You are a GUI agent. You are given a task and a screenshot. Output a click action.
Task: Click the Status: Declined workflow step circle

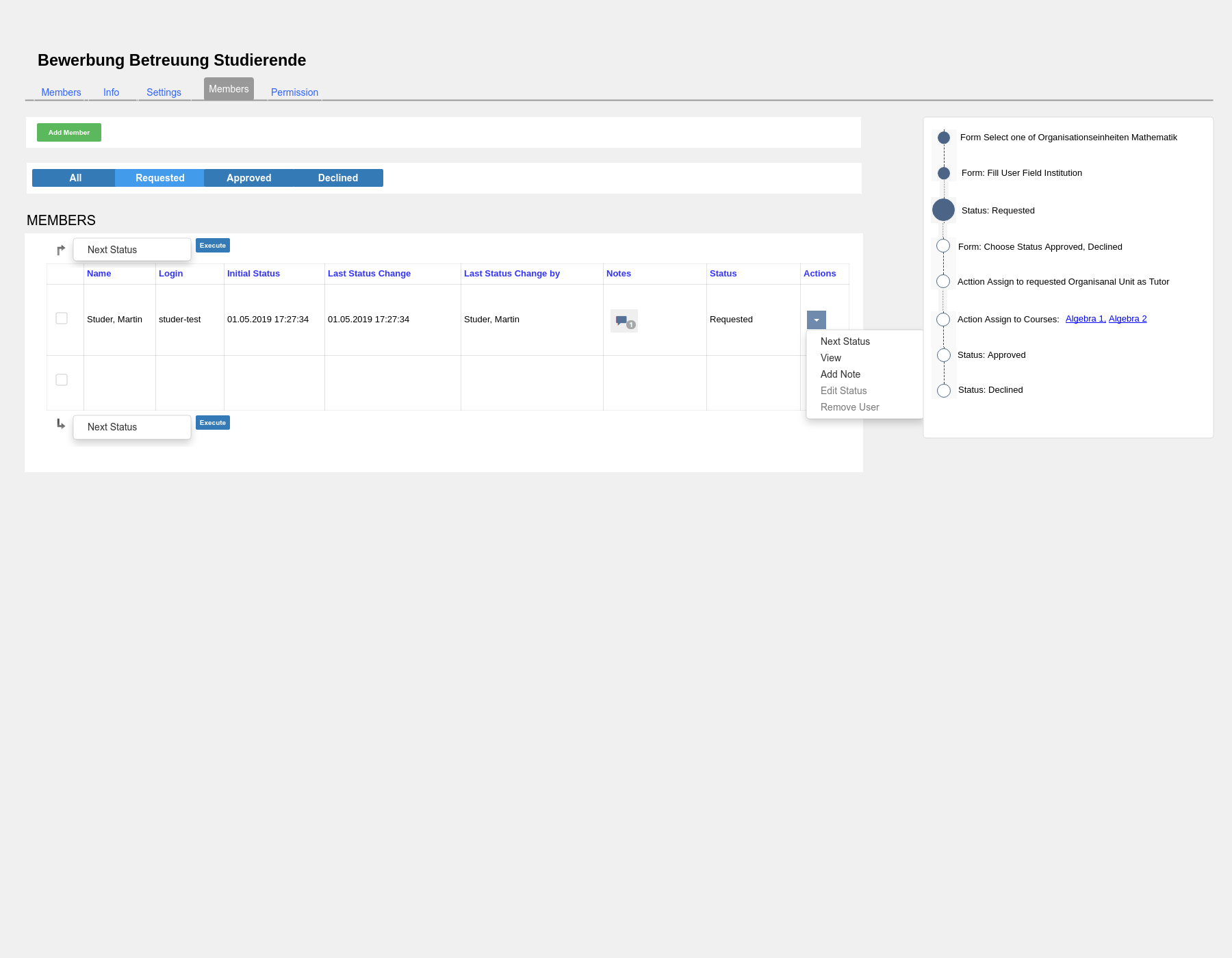point(944,391)
